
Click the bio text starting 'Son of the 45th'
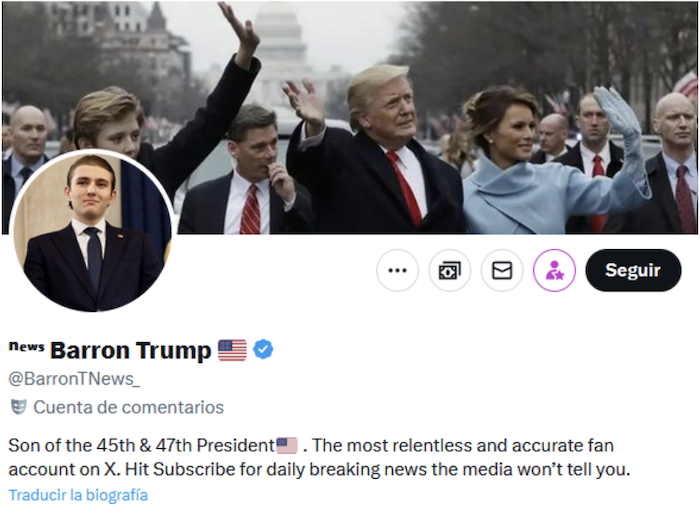140,445
